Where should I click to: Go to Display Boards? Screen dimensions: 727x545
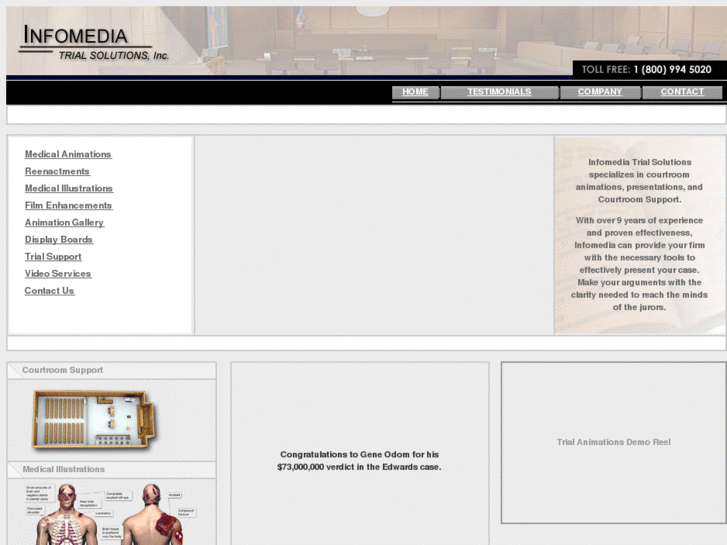pyautogui.click(x=59, y=239)
